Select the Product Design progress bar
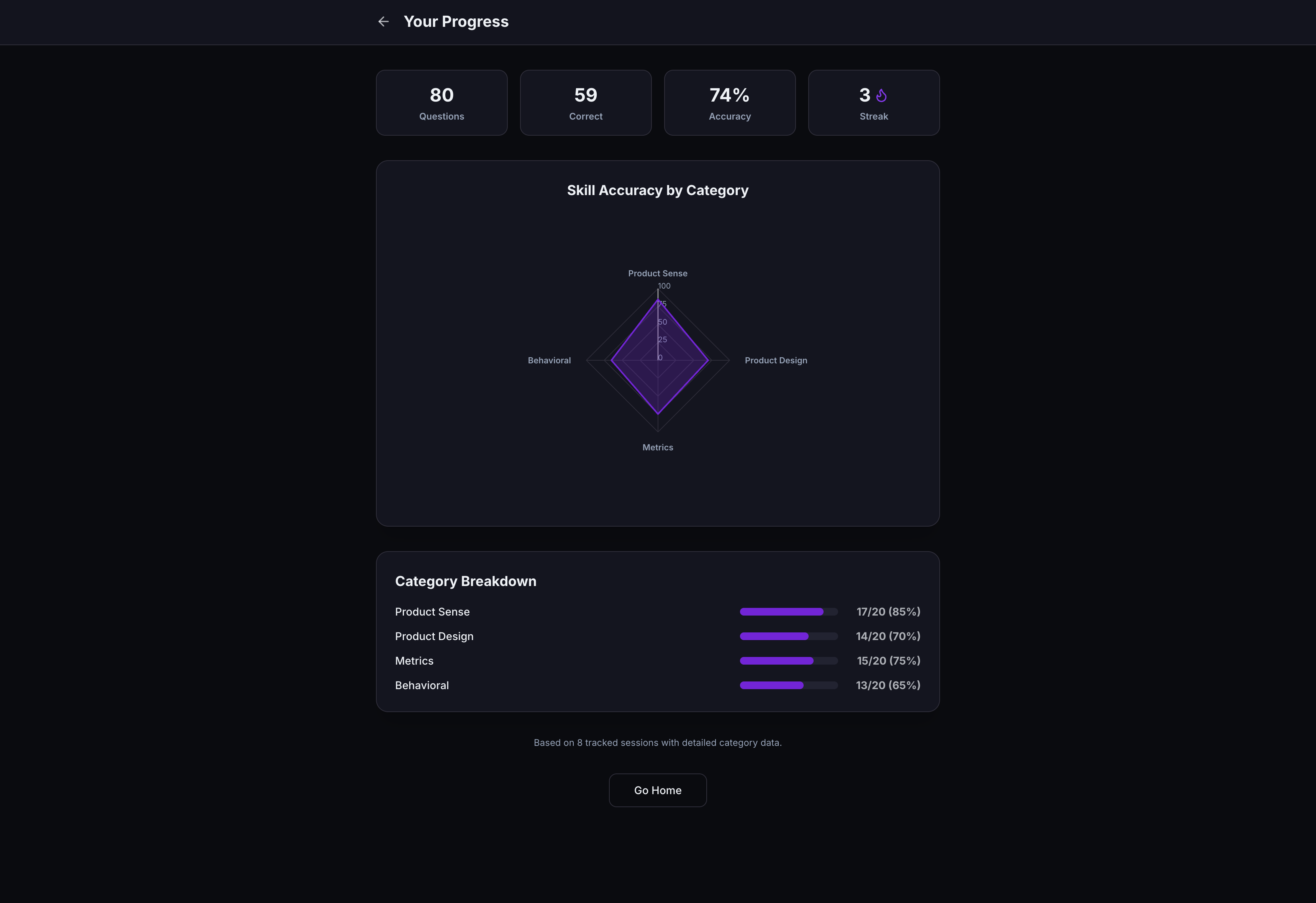Image resolution: width=1316 pixels, height=903 pixels. [788, 635]
